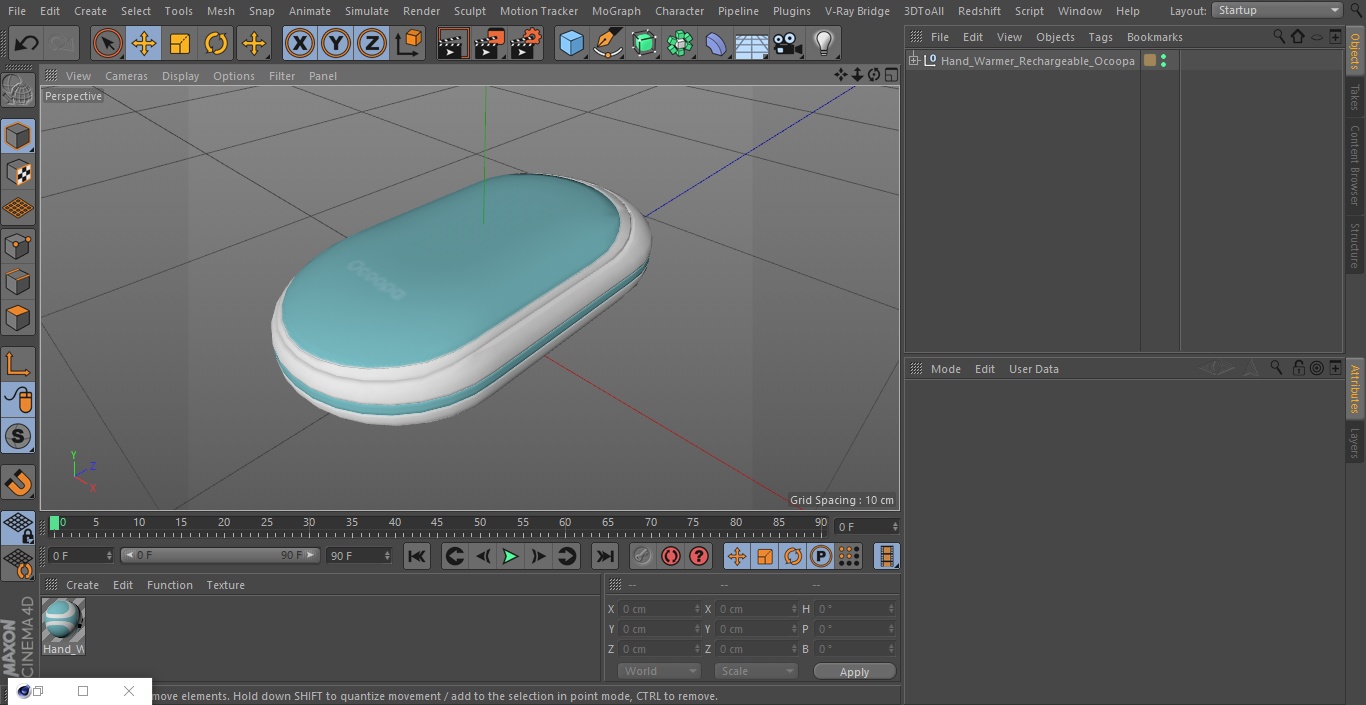
Task: Click the Attribute manager User Data menu
Action: tap(1033, 369)
